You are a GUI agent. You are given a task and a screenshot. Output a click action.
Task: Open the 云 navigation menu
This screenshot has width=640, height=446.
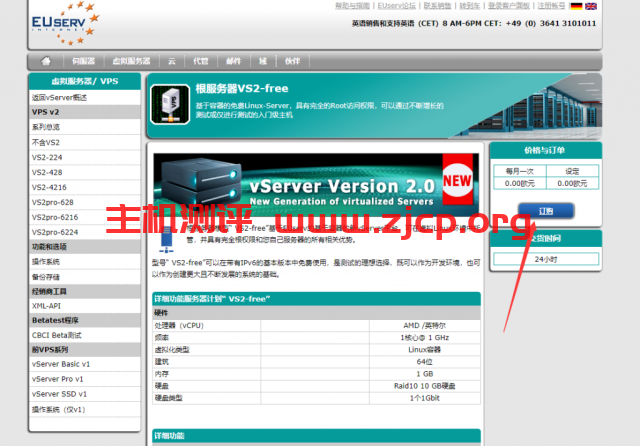[172, 61]
